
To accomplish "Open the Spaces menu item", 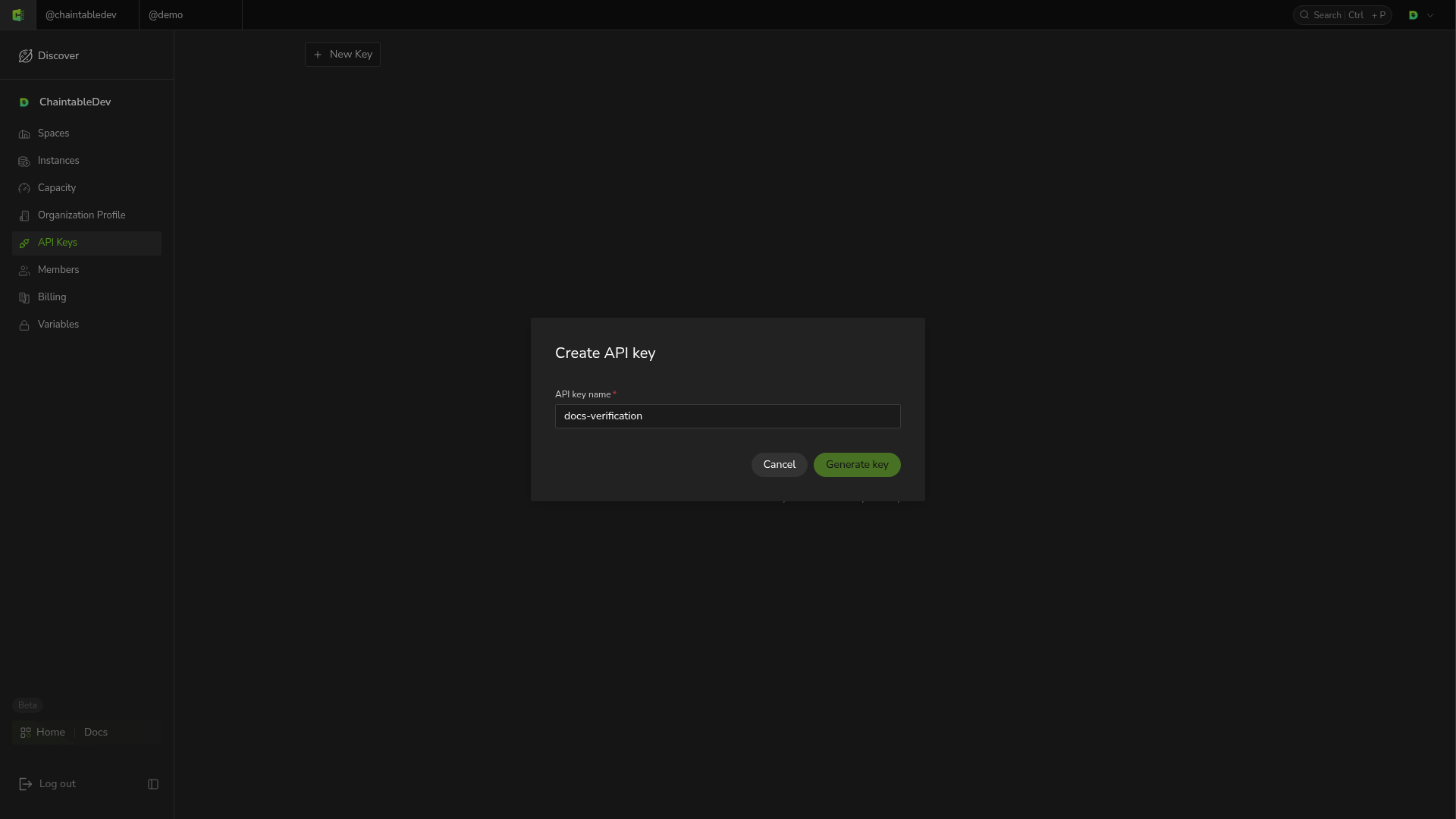I will [x=86, y=133].
